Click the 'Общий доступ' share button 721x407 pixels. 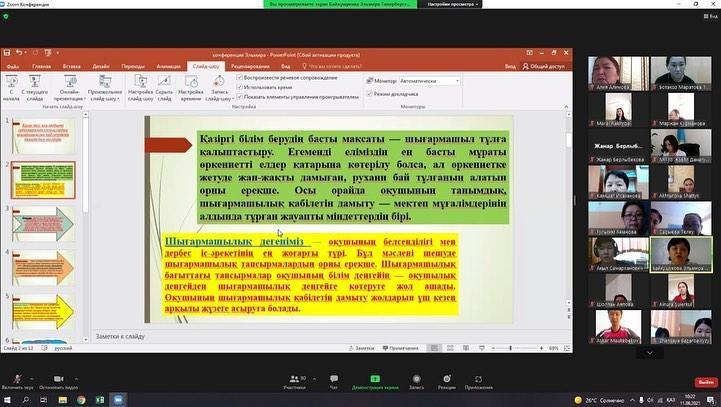546,66
